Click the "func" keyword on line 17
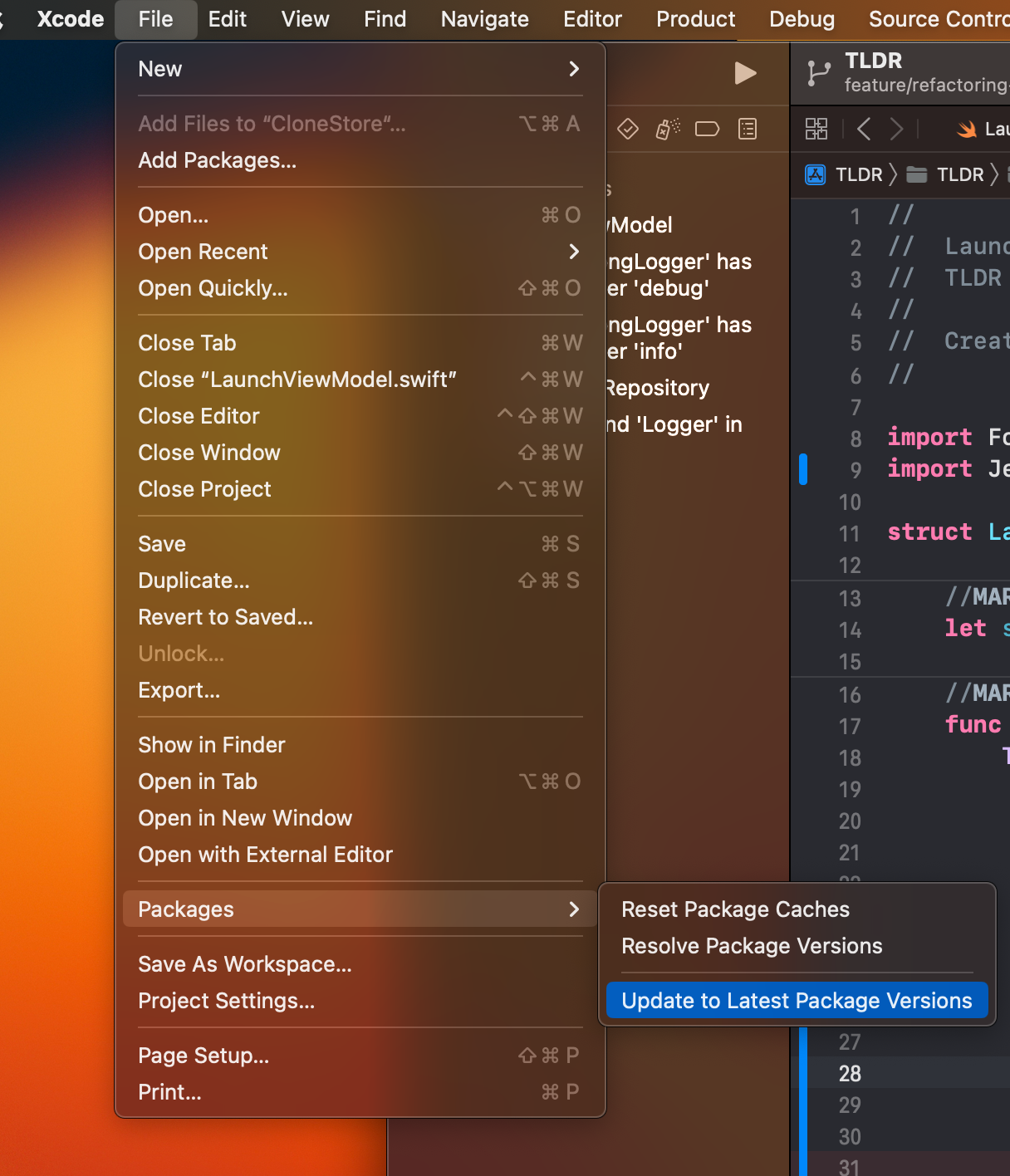The image size is (1010, 1176). (973, 724)
